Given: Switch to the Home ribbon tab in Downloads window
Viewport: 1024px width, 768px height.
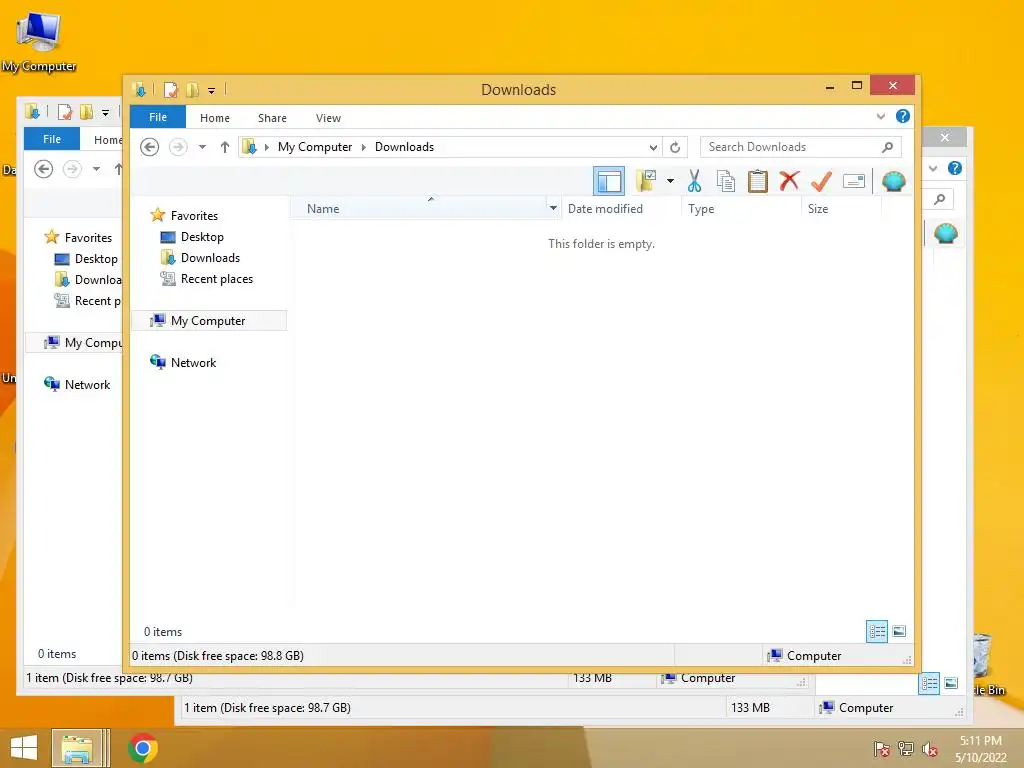Looking at the screenshot, I should (x=215, y=118).
